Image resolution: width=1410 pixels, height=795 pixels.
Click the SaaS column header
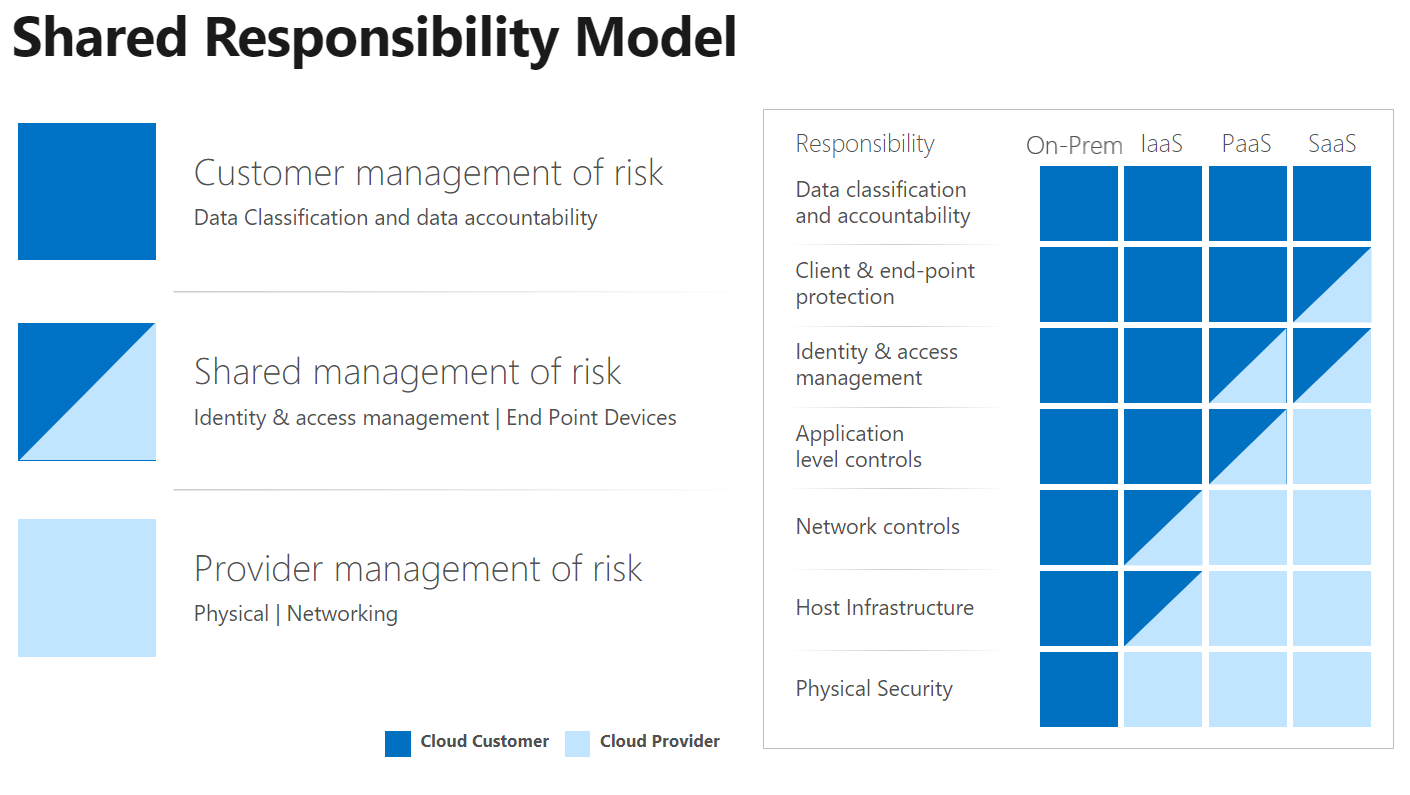point(1332,144)
